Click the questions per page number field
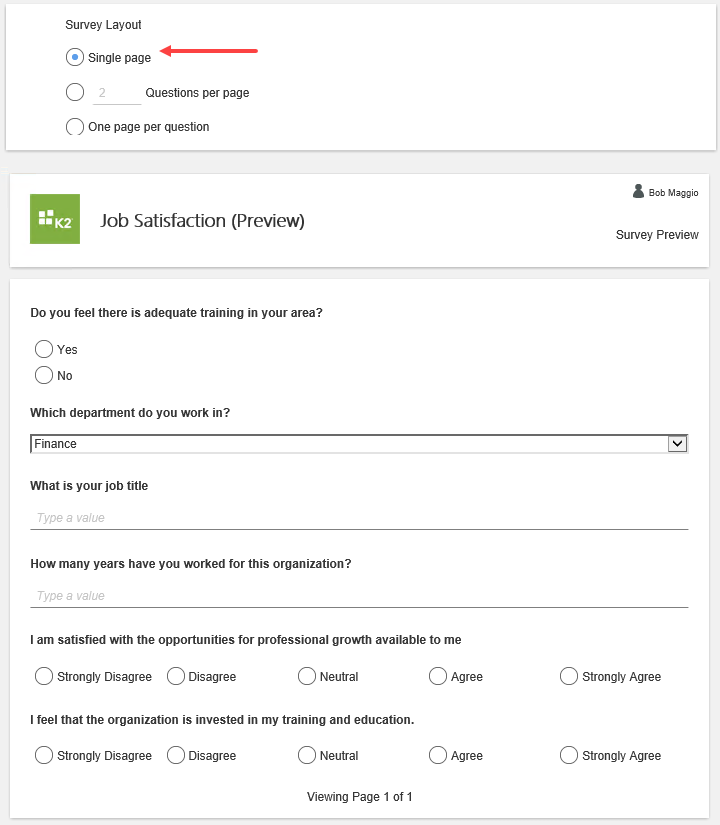This screenshot has height=825, width=720. (x=116, y=93)
